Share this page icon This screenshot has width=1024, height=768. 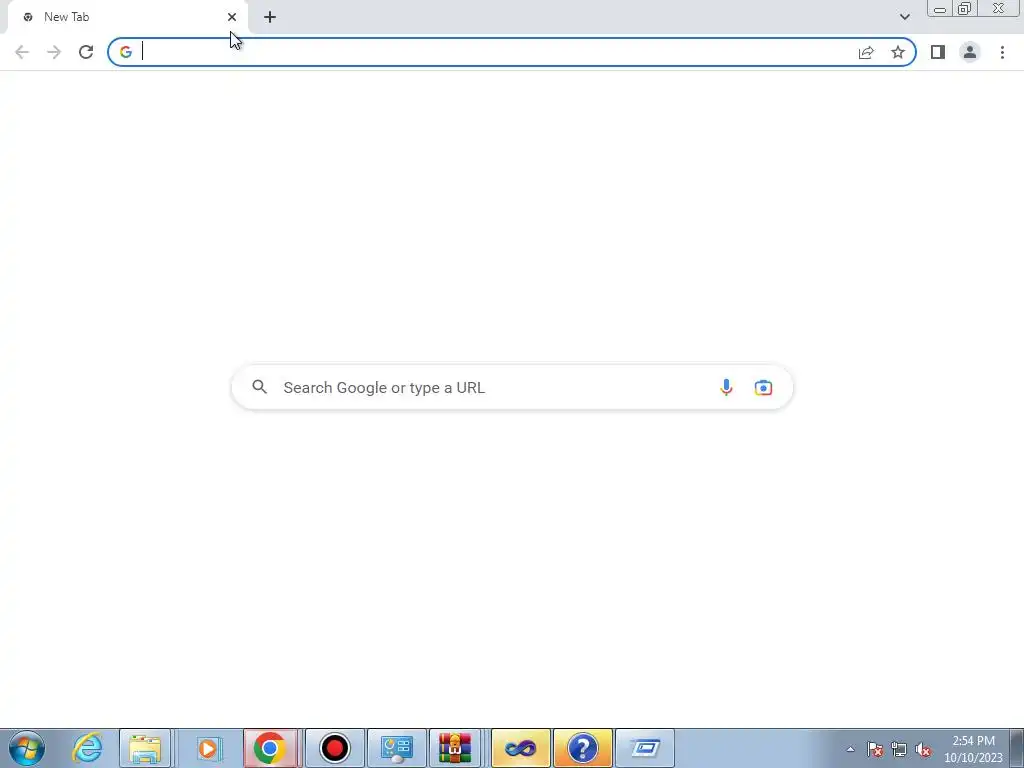(866, 52)
